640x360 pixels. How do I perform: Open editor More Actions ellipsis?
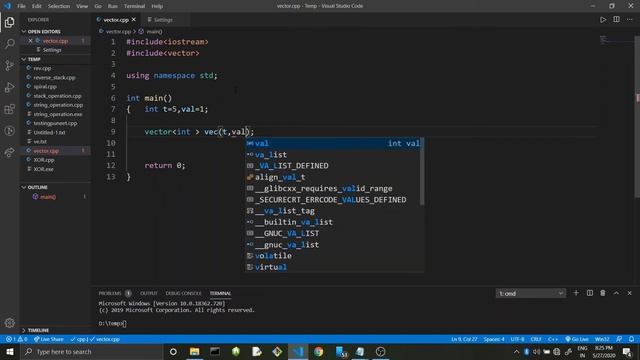pos(629,20)
